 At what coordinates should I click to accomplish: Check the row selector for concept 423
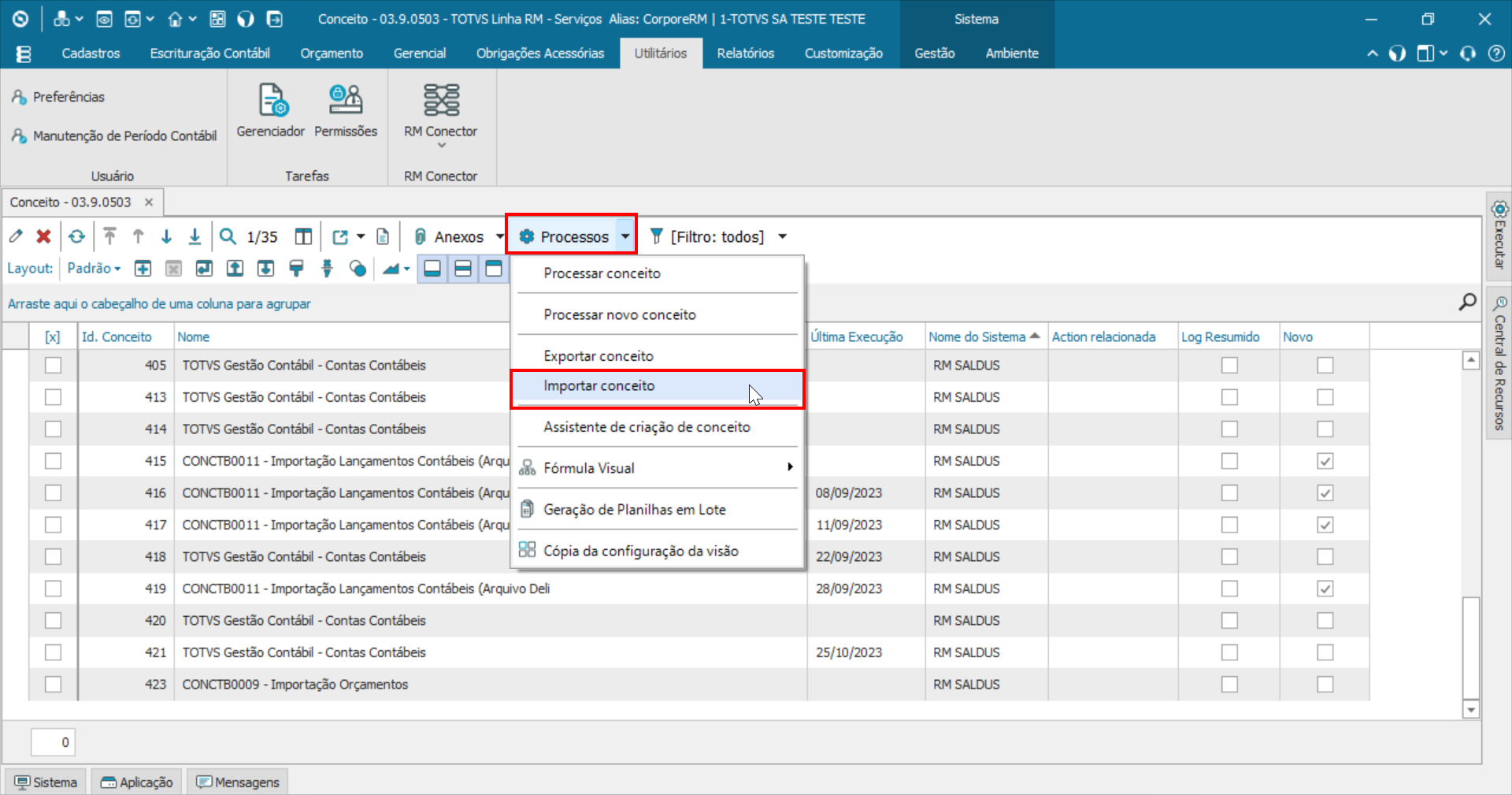[x=53, y=684]
